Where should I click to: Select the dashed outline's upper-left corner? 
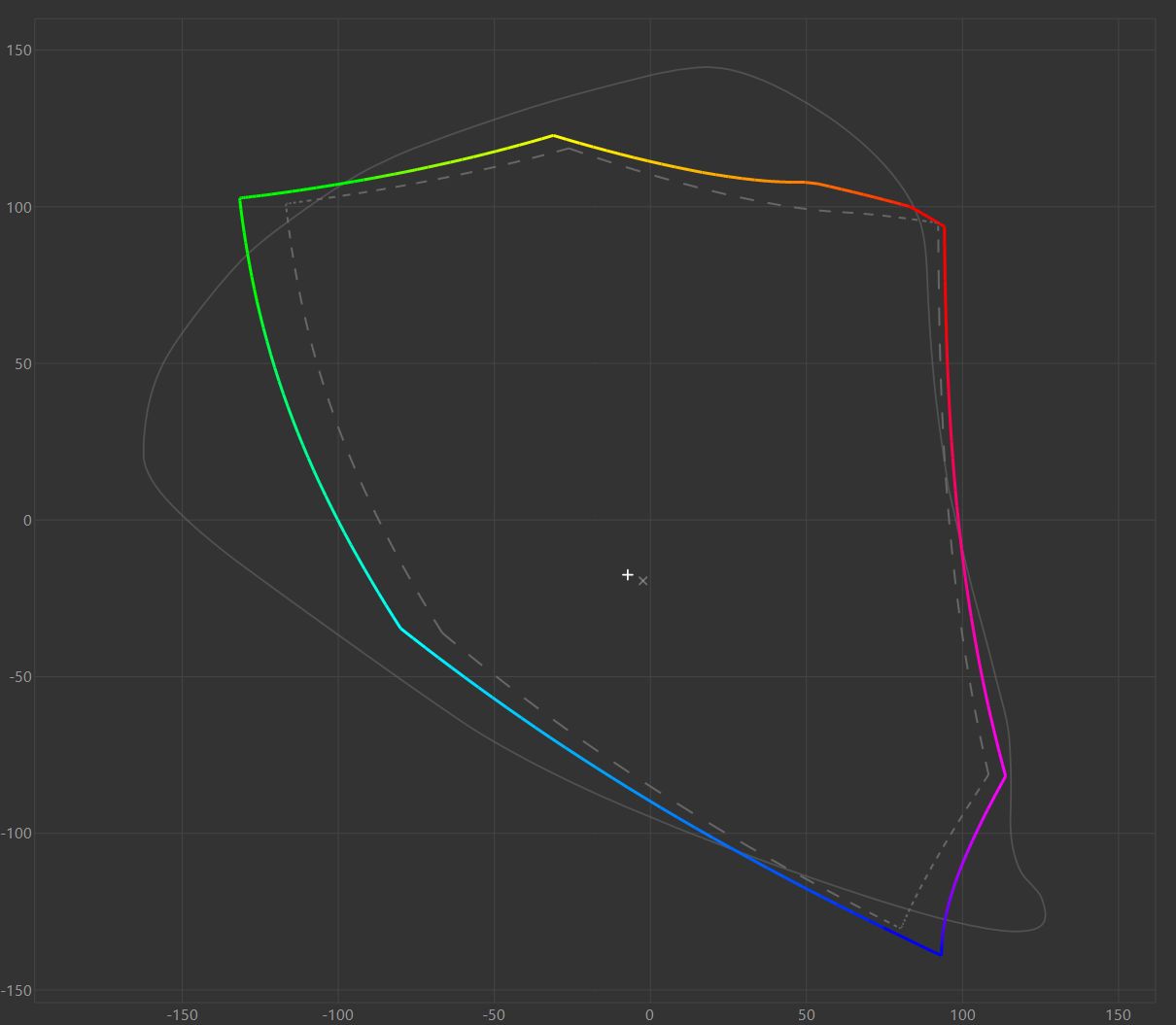(x=286, y=205)
